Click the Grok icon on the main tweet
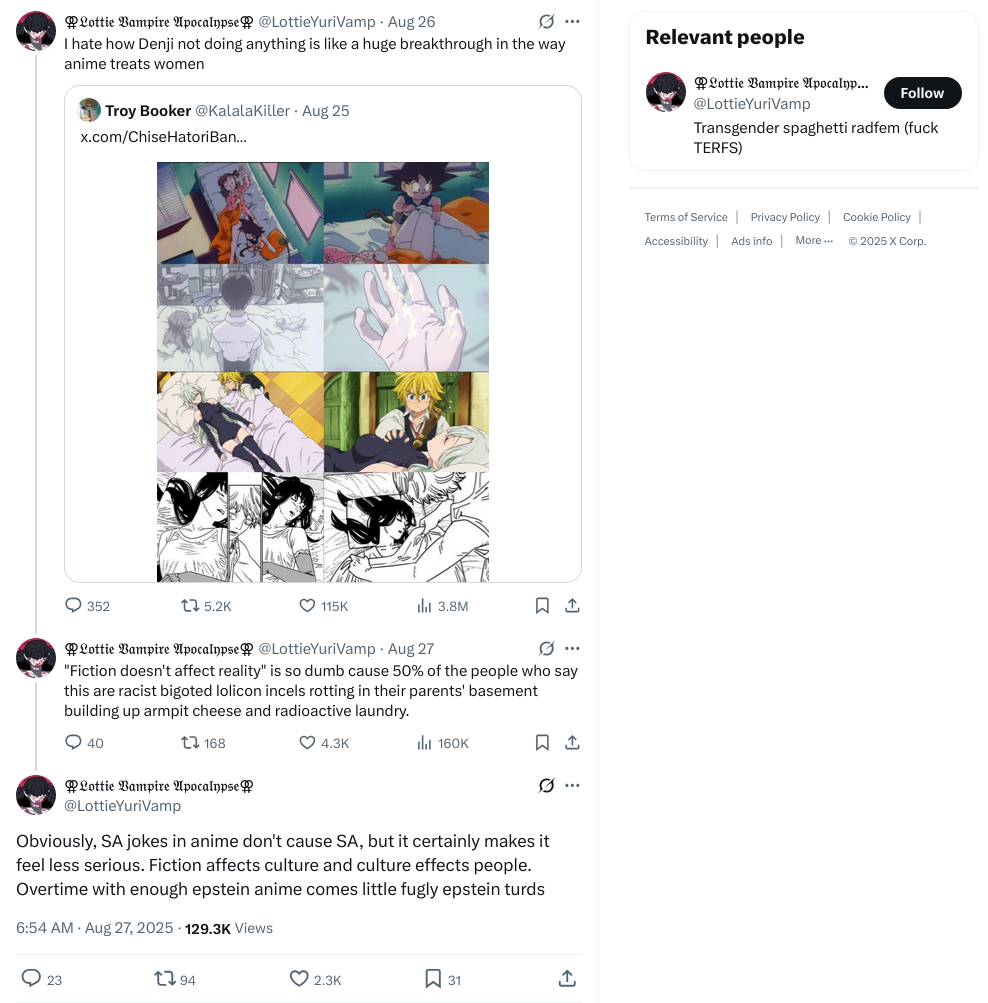Viewport: 988px width, 1003px height. pos(546,786)
